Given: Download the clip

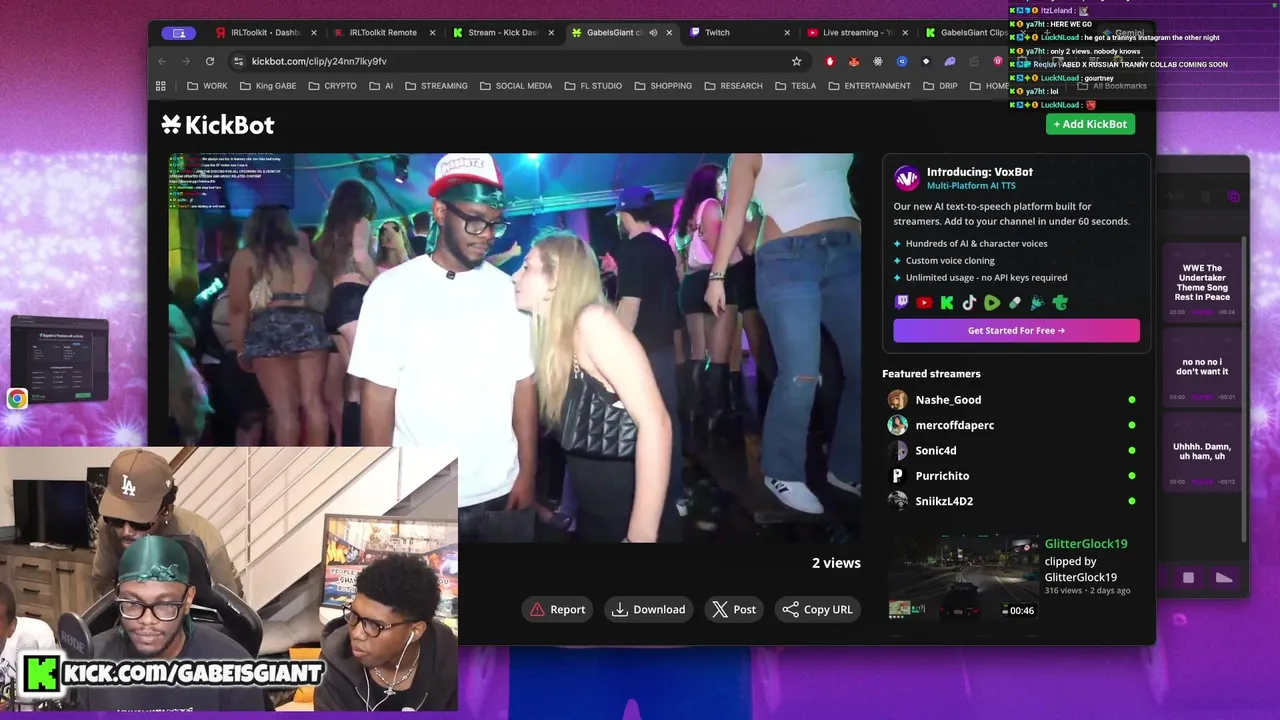Looking at the screenshot, I should (649, 609).
